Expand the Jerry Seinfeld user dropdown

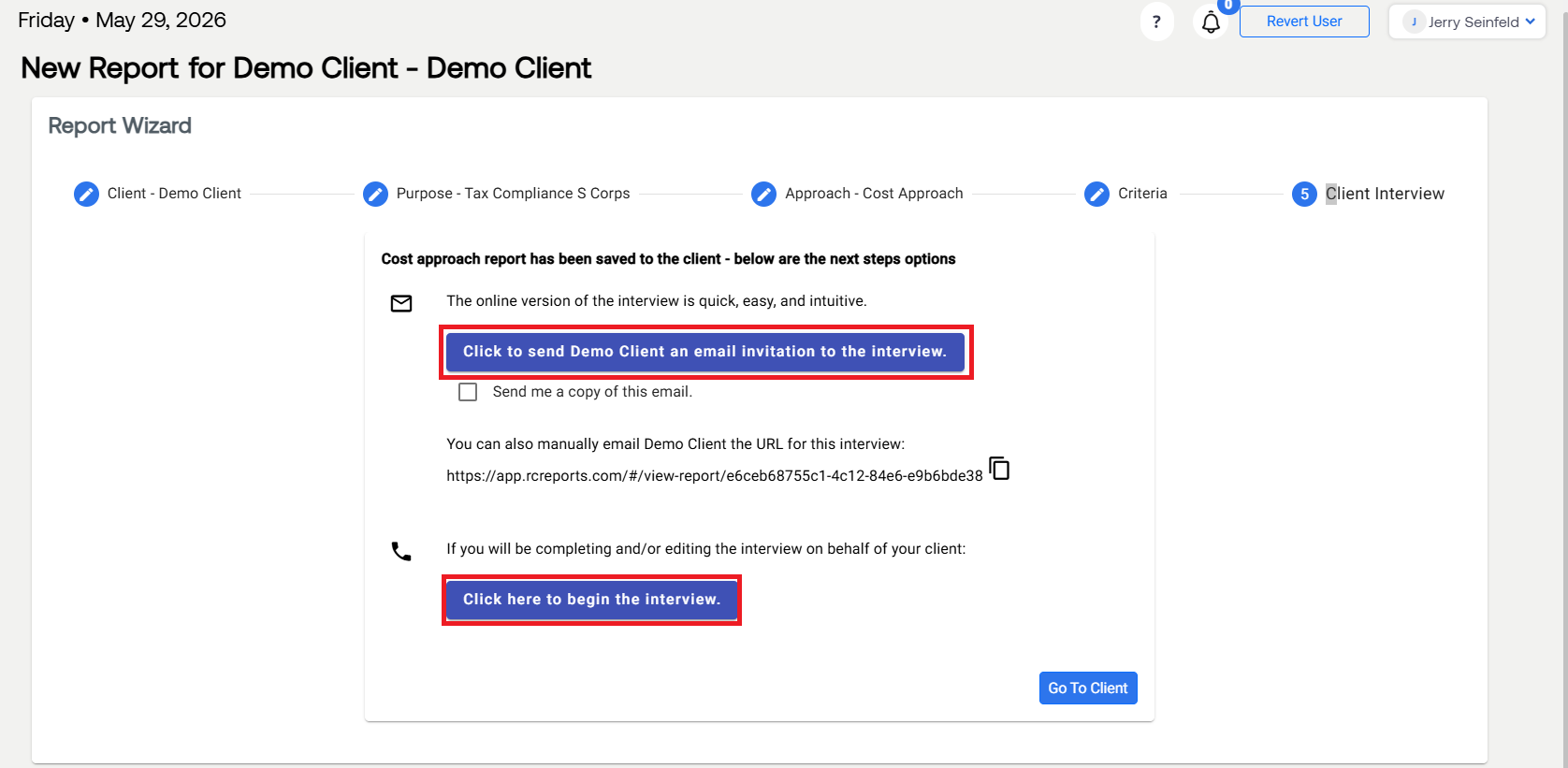click(x=1466, y=22)
